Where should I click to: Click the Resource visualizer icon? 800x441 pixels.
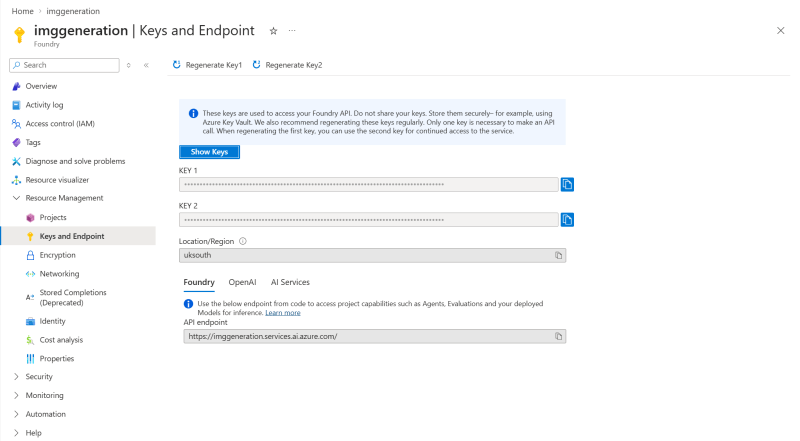16,180
